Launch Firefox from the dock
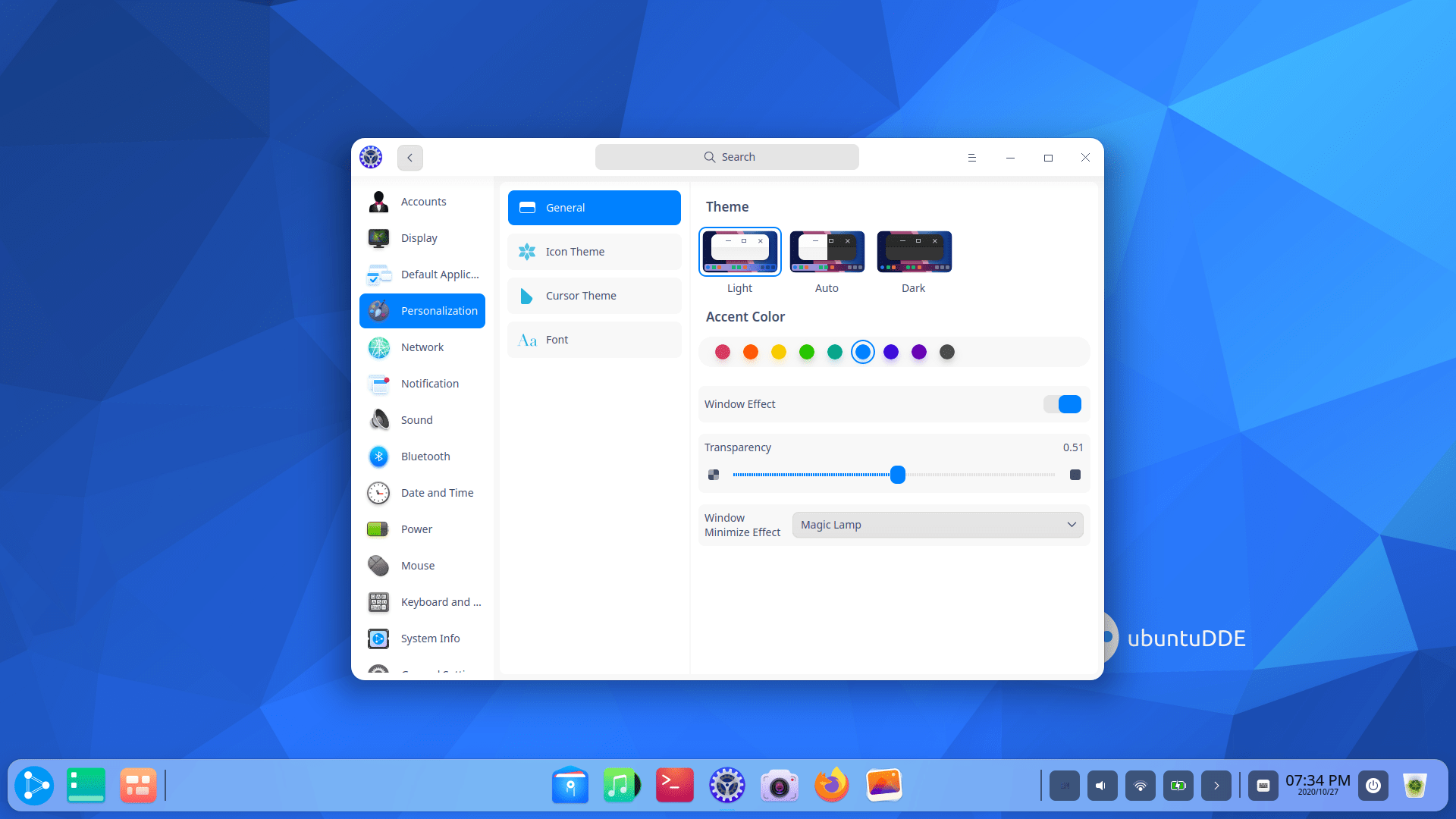The width and height of the screenshot is (1456, 819). coord(832,785)
